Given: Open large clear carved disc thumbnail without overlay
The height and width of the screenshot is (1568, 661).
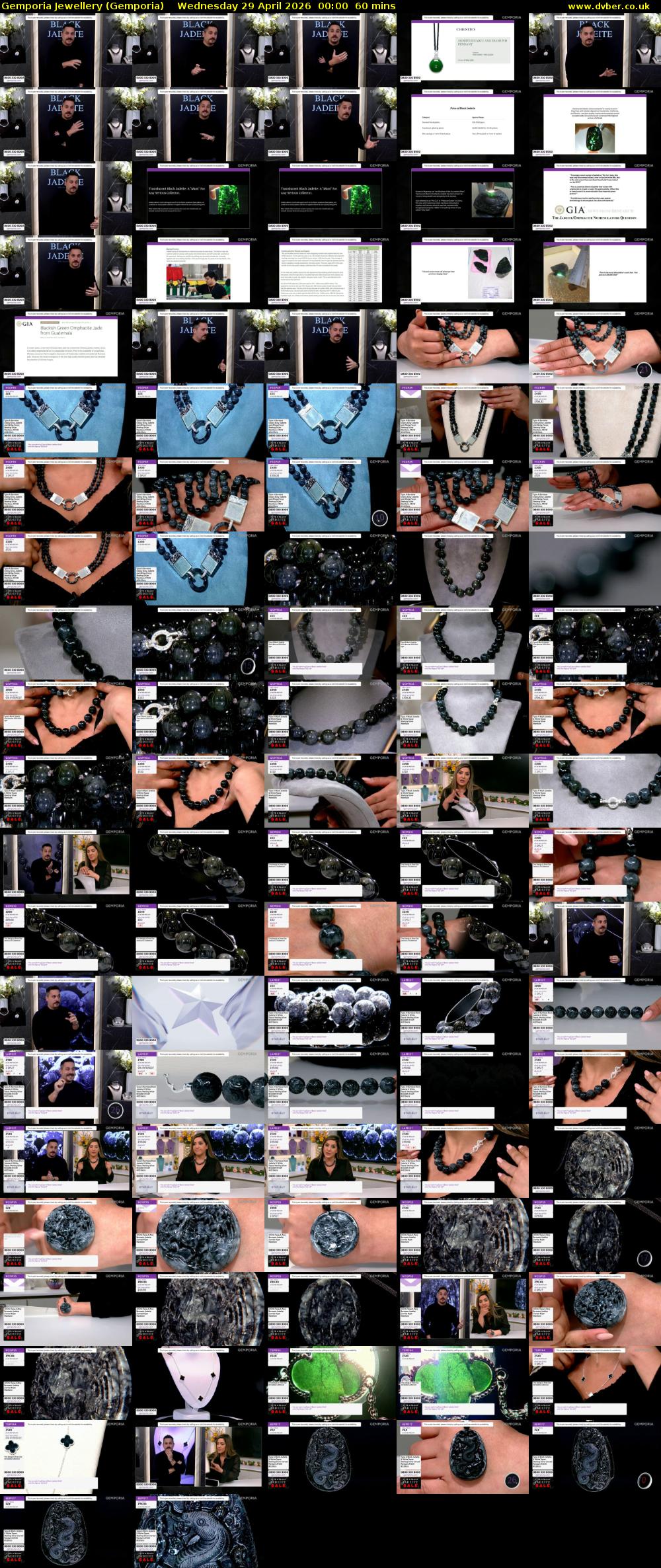Looking at the screenshot, I should (x=595, y=1161).
